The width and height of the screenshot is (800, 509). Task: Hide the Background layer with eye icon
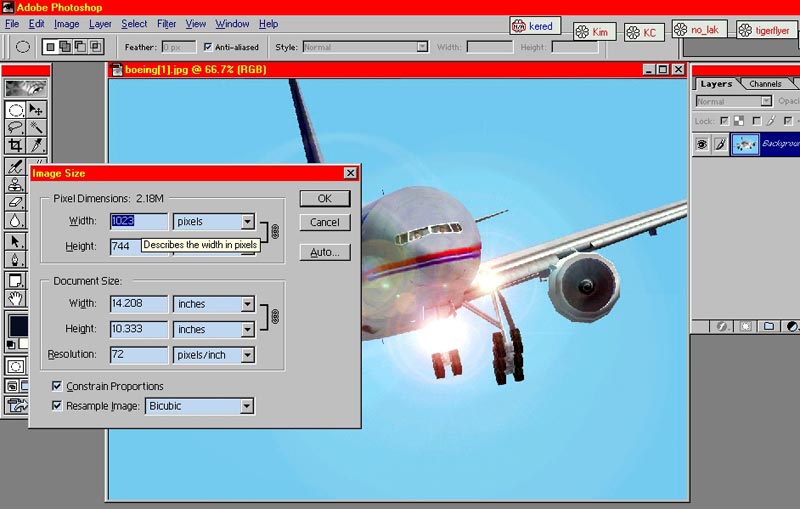[x=702, y=144]
